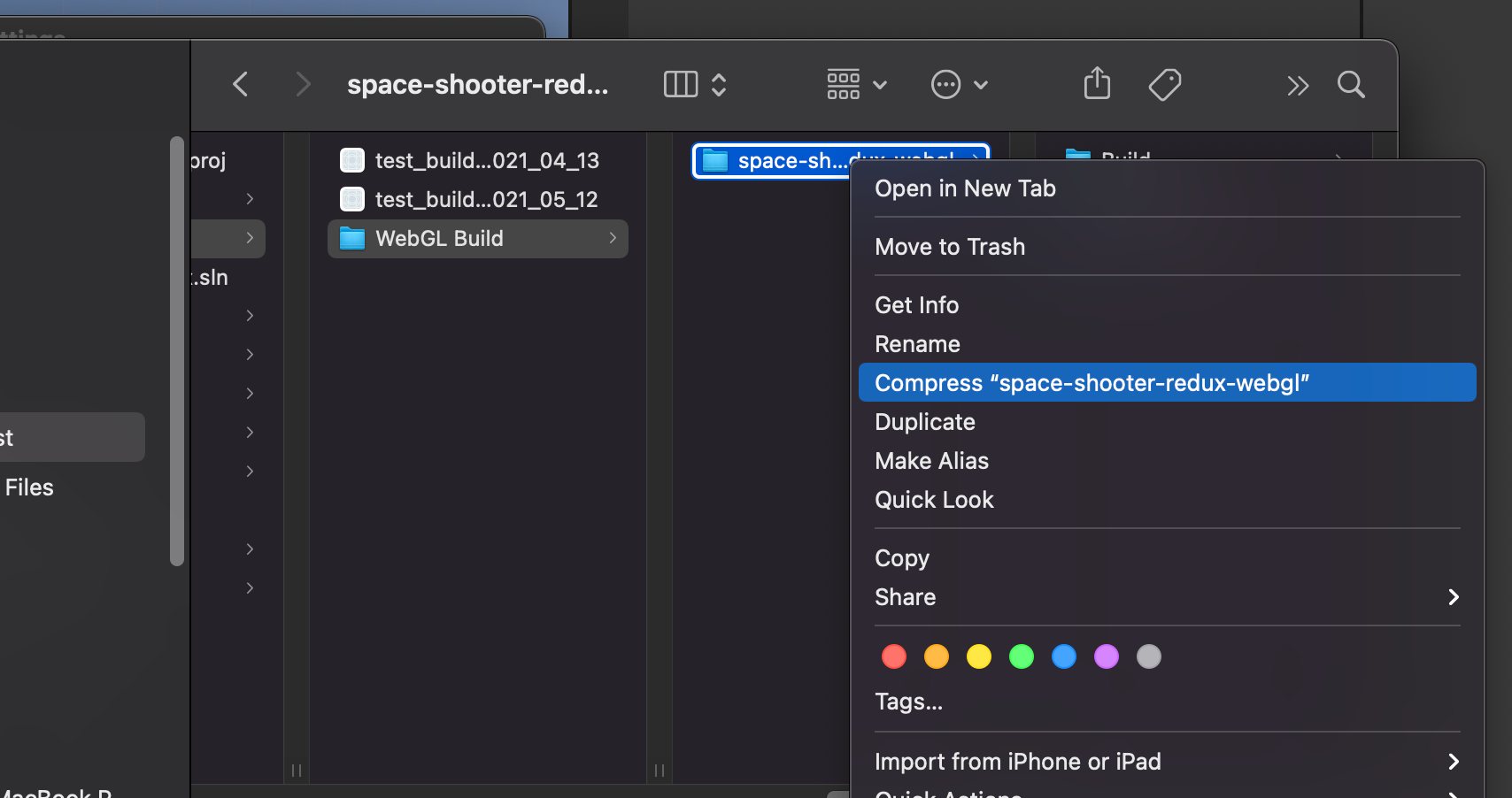Viewport: 1512px width, 798px height.
Task: Click the space-shooter-red... window title
Action: click(477, 84)
